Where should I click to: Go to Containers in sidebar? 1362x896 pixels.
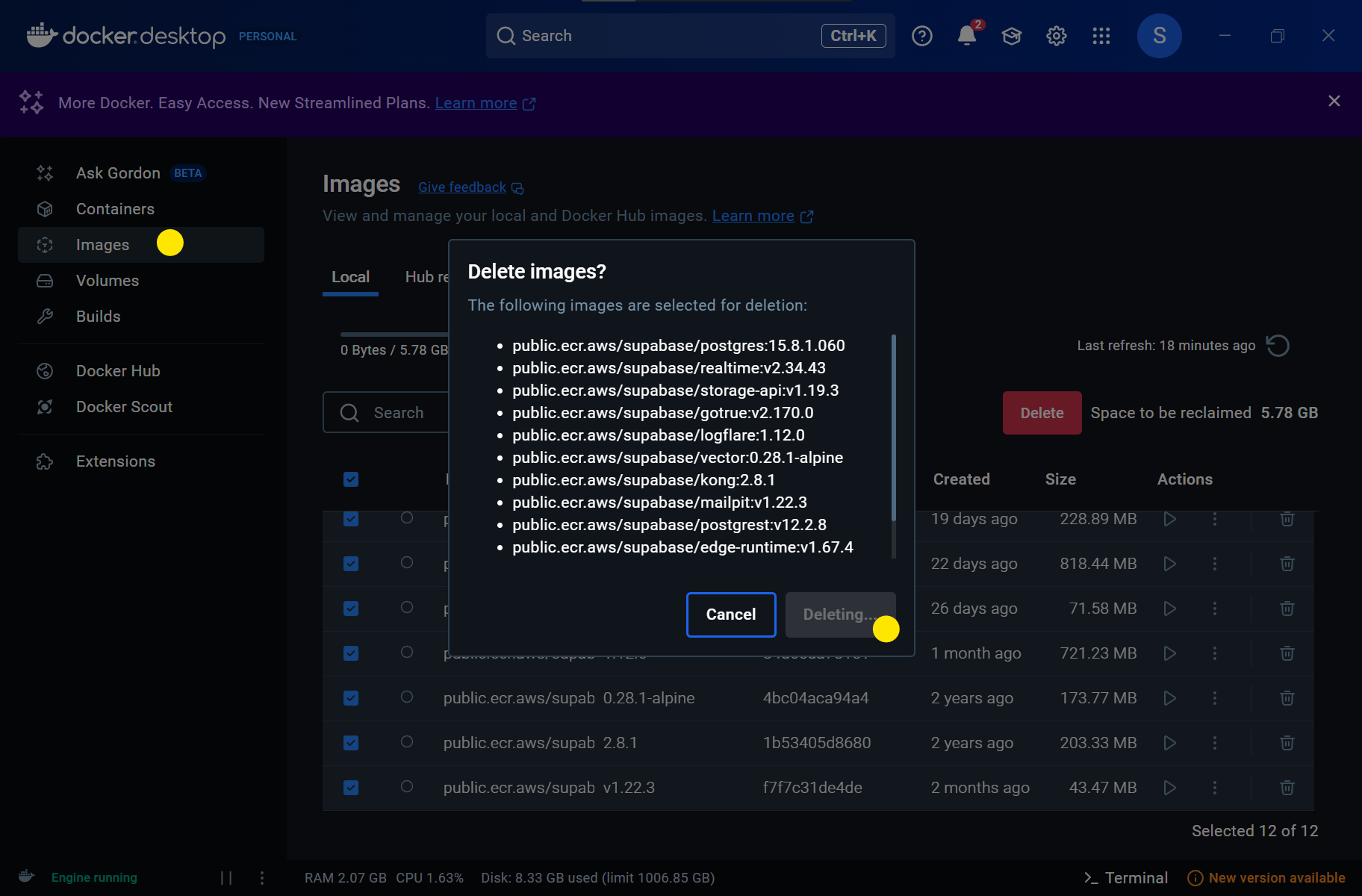(141, 209)
